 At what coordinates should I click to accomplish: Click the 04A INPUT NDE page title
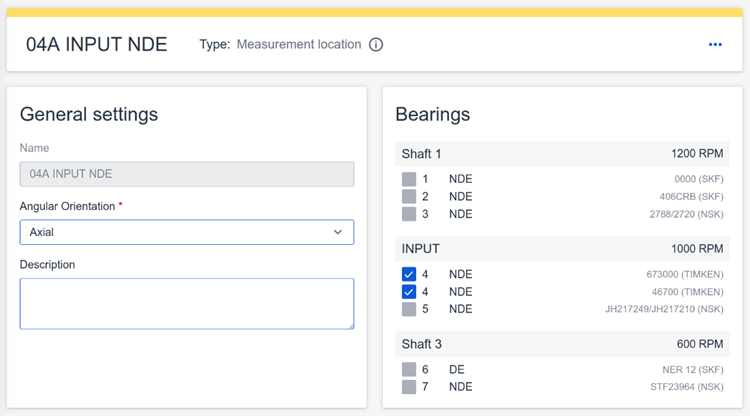tap(97, 45)
